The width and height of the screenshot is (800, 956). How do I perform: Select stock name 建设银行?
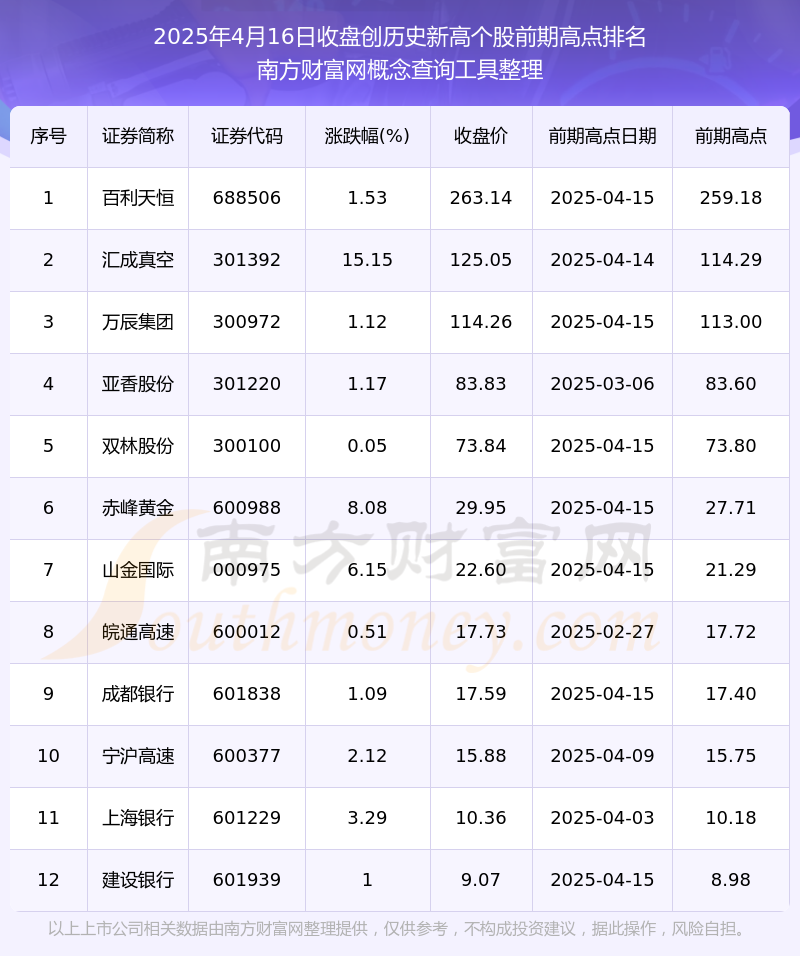pyautogui.click(x=138, y=880)
